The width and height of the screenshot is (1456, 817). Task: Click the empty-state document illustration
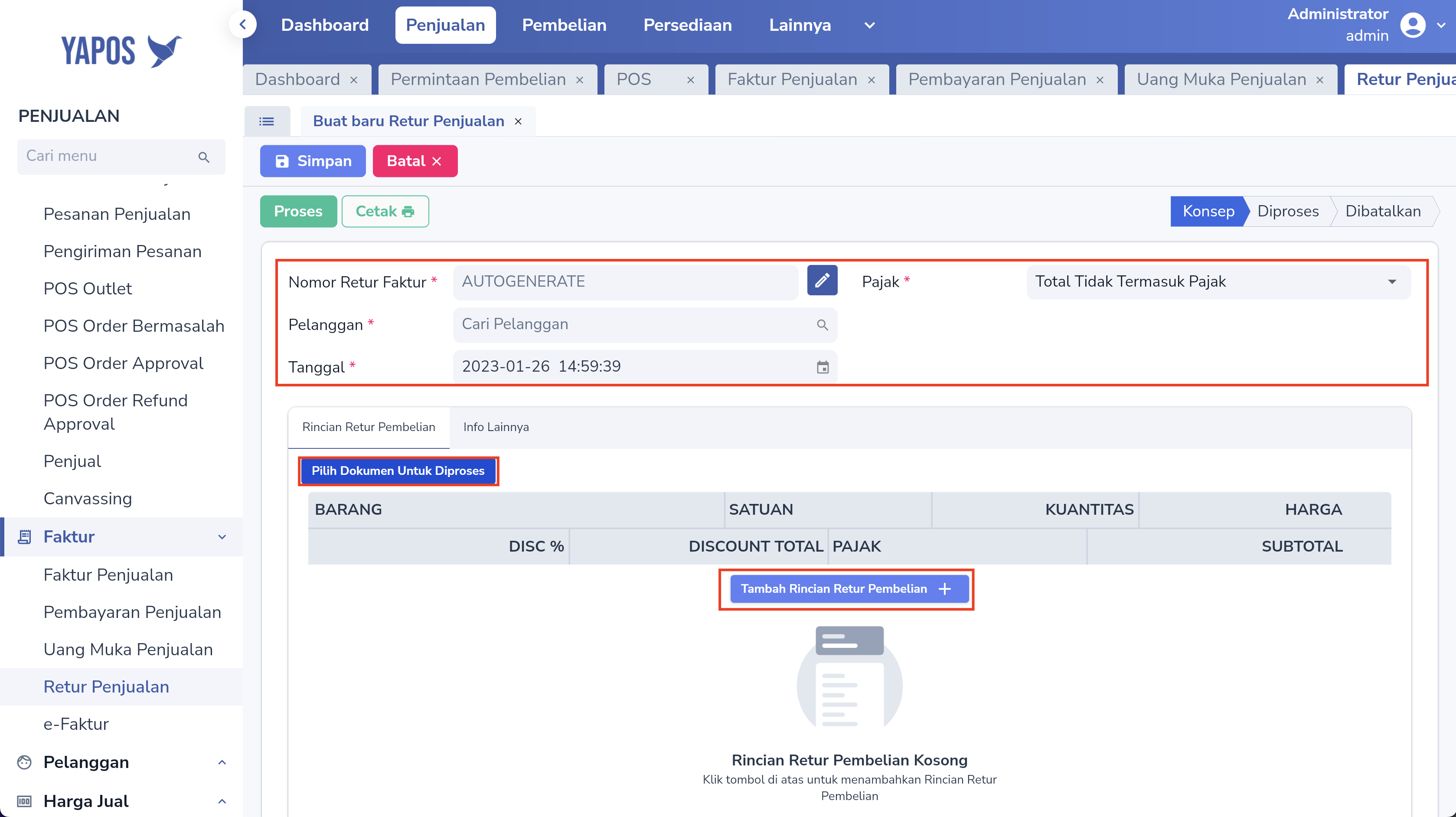click(x=849, y=677)
